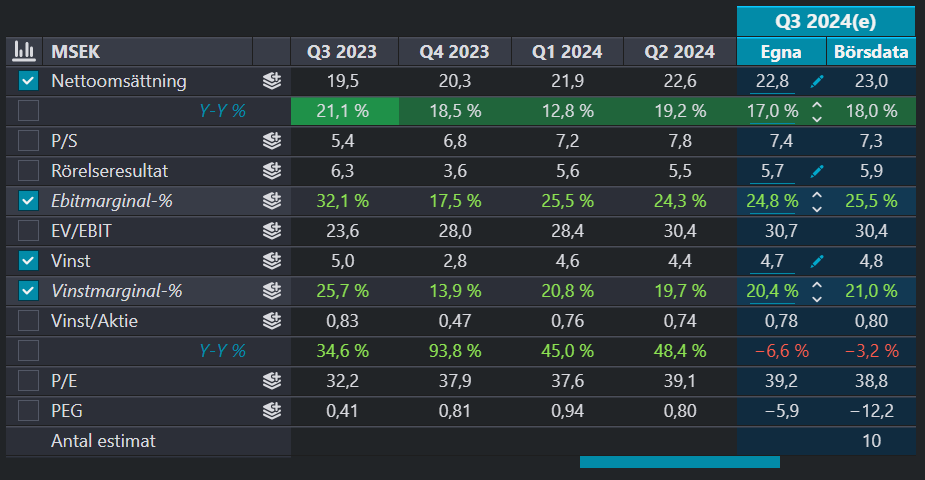
Task: Check the Y-Y % box under Vinst/Aktie
Action: tap(28, 351)
